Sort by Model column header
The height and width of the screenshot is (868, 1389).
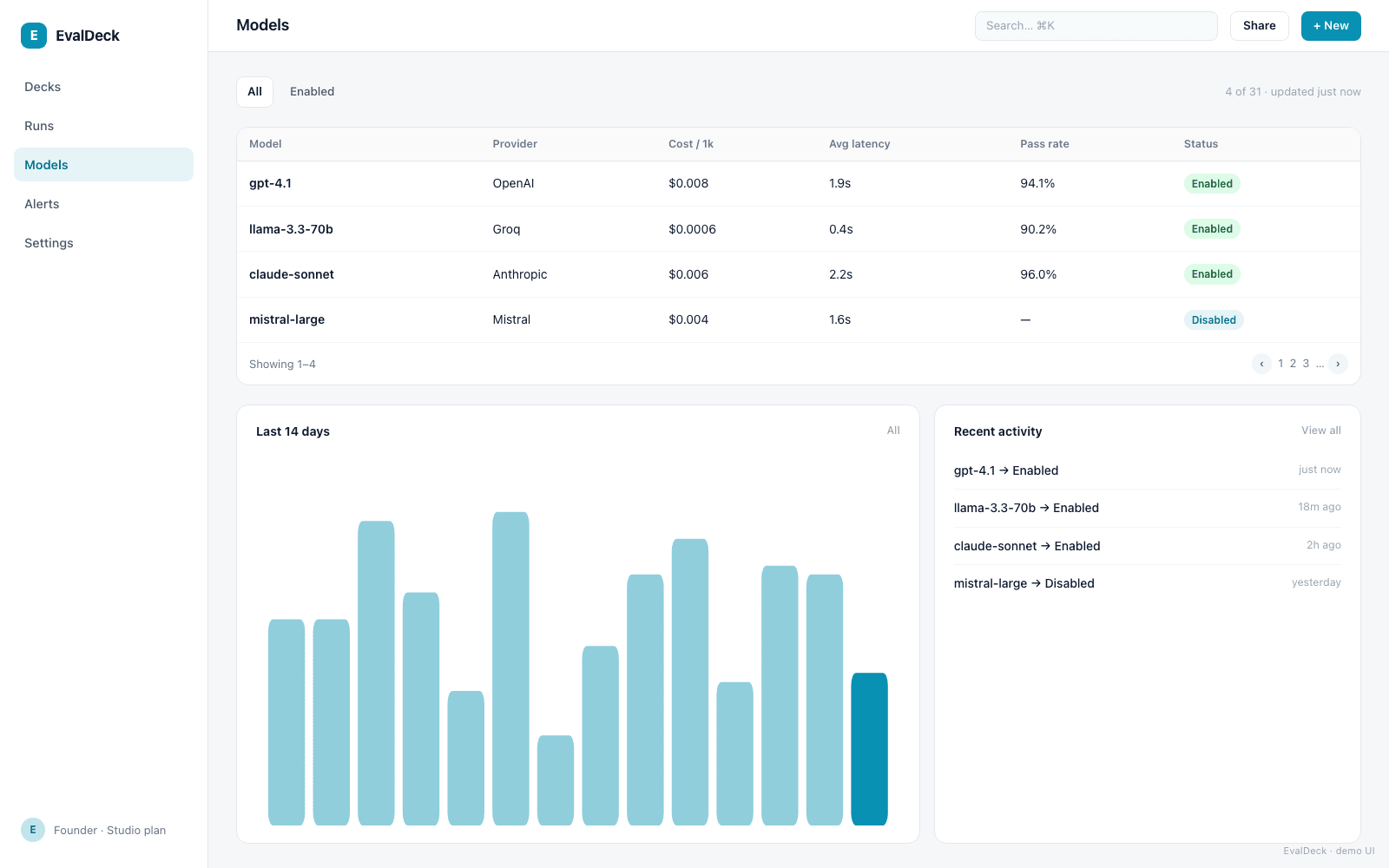pos(265,144)
